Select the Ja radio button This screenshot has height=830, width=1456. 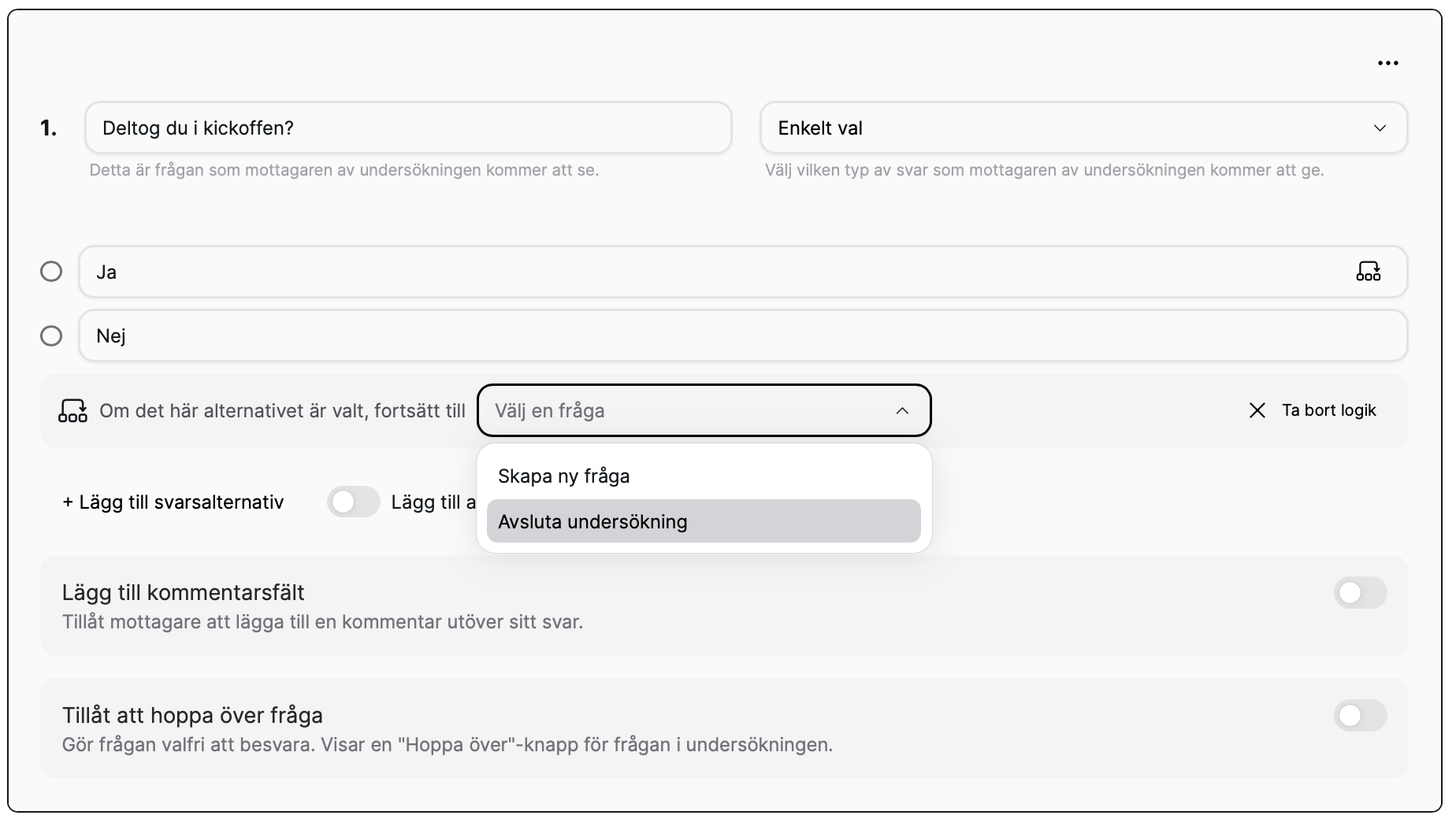51,272
